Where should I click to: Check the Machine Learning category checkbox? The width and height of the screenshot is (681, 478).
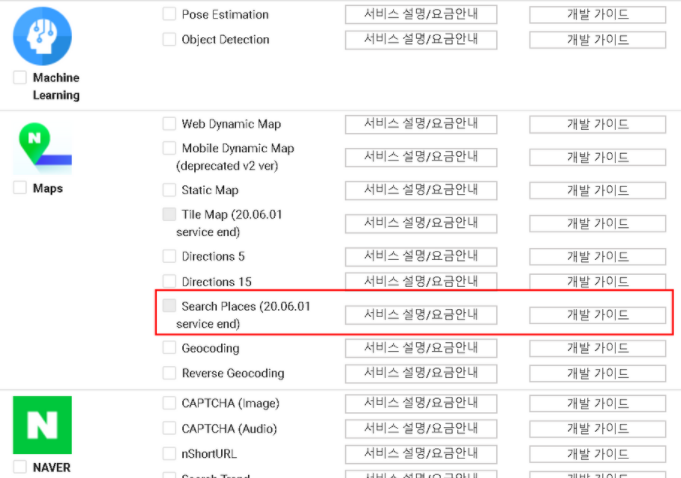[20, 78]
